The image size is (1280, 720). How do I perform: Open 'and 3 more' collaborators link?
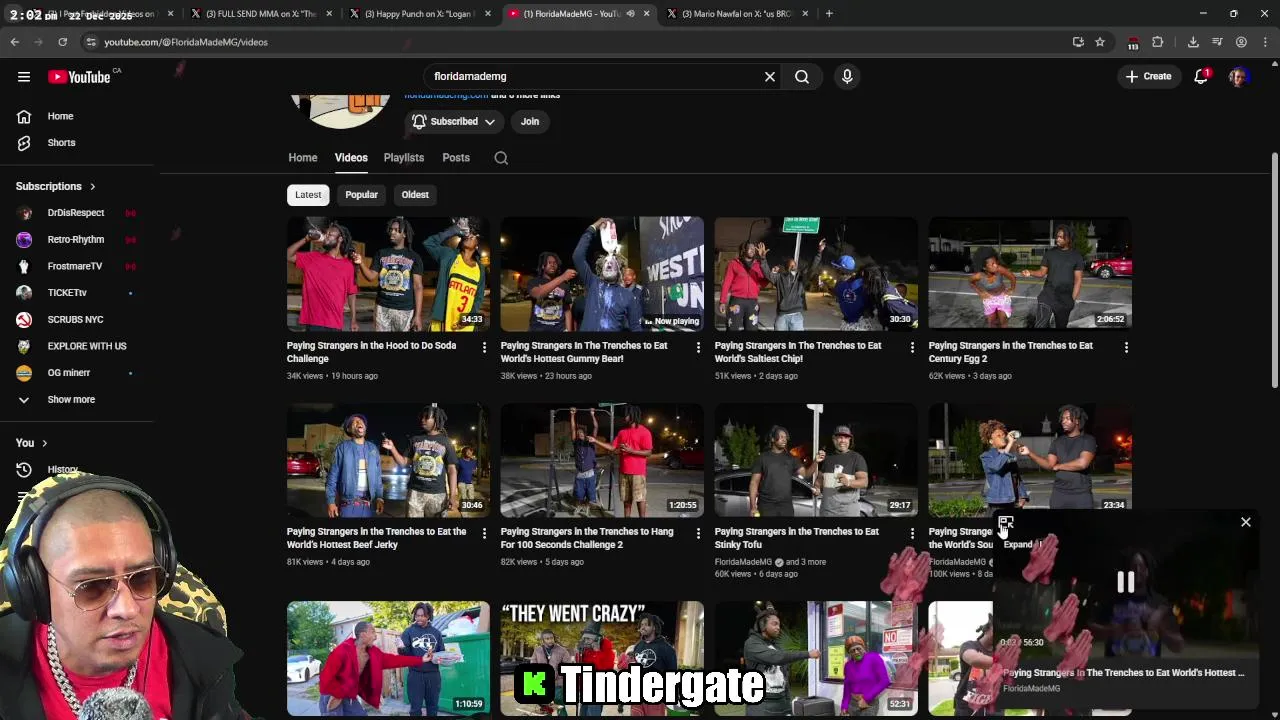[x=806, y=562]
